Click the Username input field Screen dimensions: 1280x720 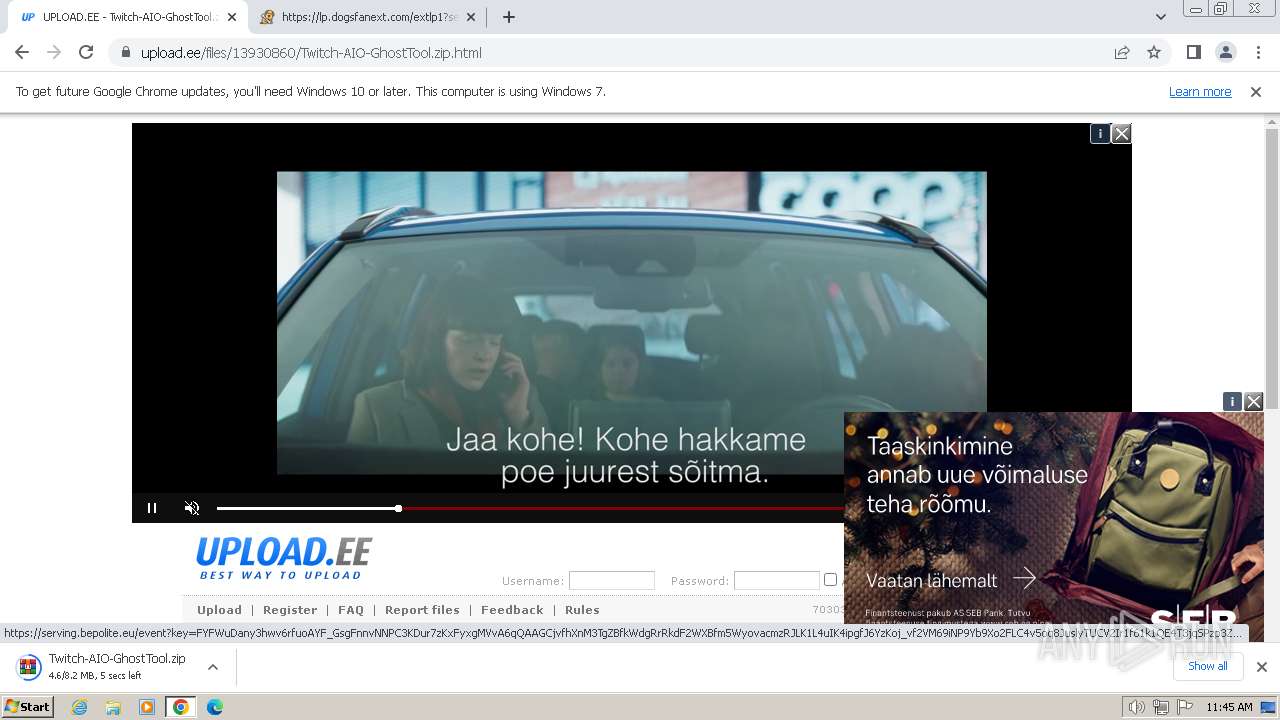pyautogui.click(x=611, y=580)
